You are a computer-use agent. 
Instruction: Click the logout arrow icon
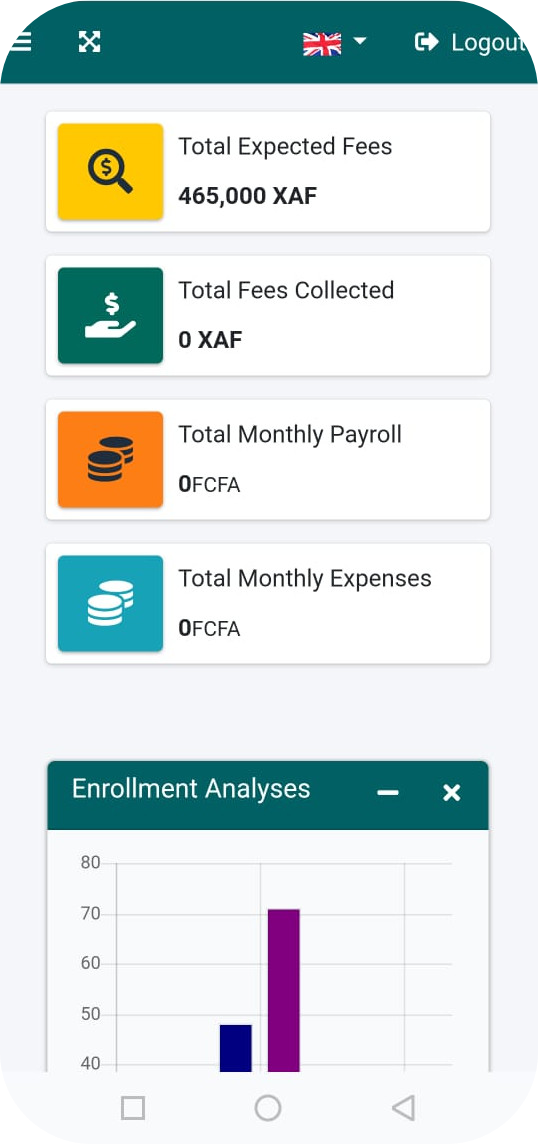tap(426, 42)
